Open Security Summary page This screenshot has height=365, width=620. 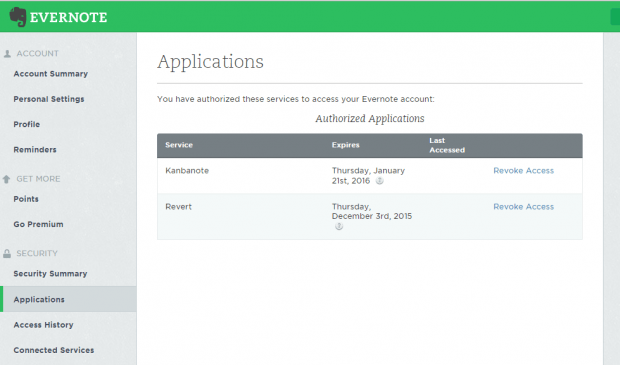click(50, 274)
